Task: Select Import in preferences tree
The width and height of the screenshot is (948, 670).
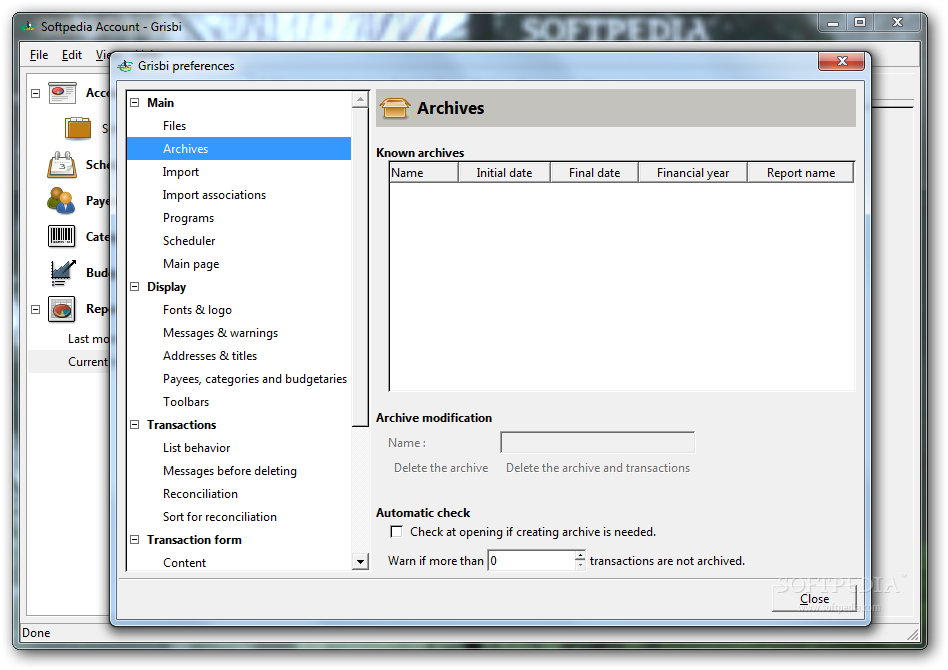Action: (180, 172)
